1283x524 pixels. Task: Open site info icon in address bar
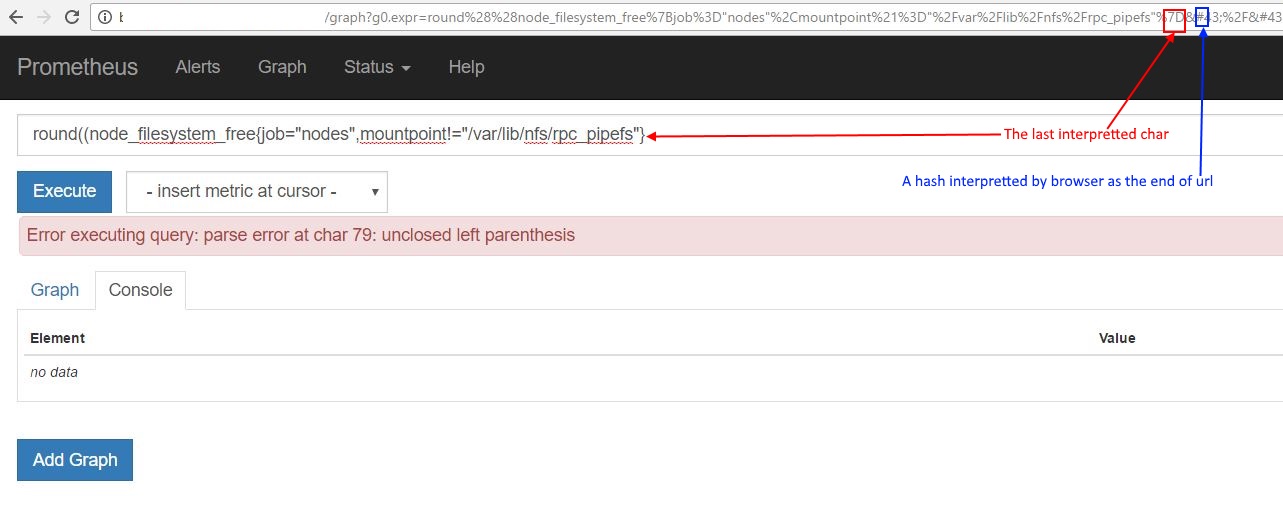105,17
